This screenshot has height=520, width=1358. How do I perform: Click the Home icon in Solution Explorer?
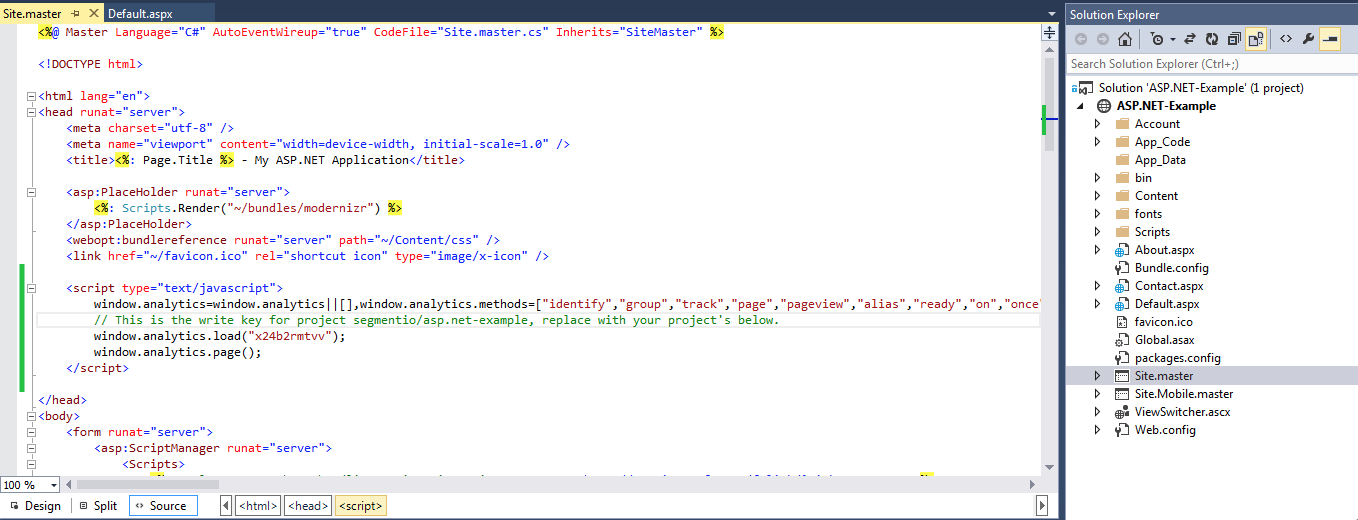[x=1124, y=39]
